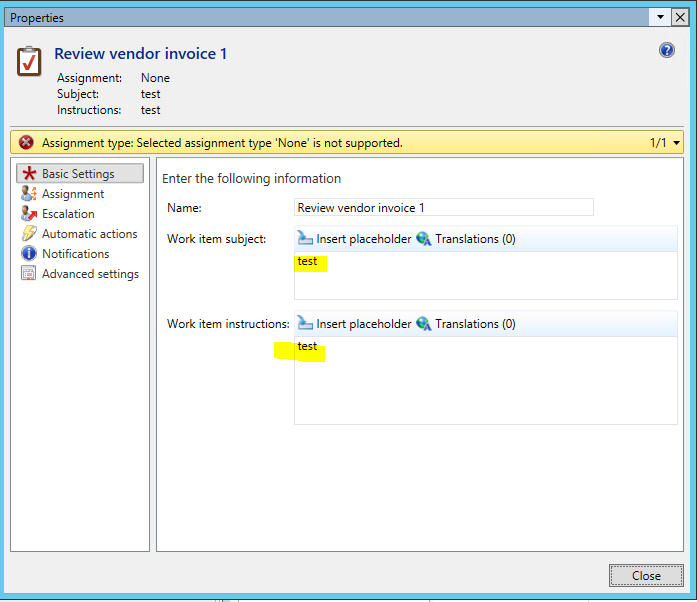The width and height of the screenshot is (697, 602).
Task: Click Translations globe icon for work item instructions
Action: (x=423, y=324)
